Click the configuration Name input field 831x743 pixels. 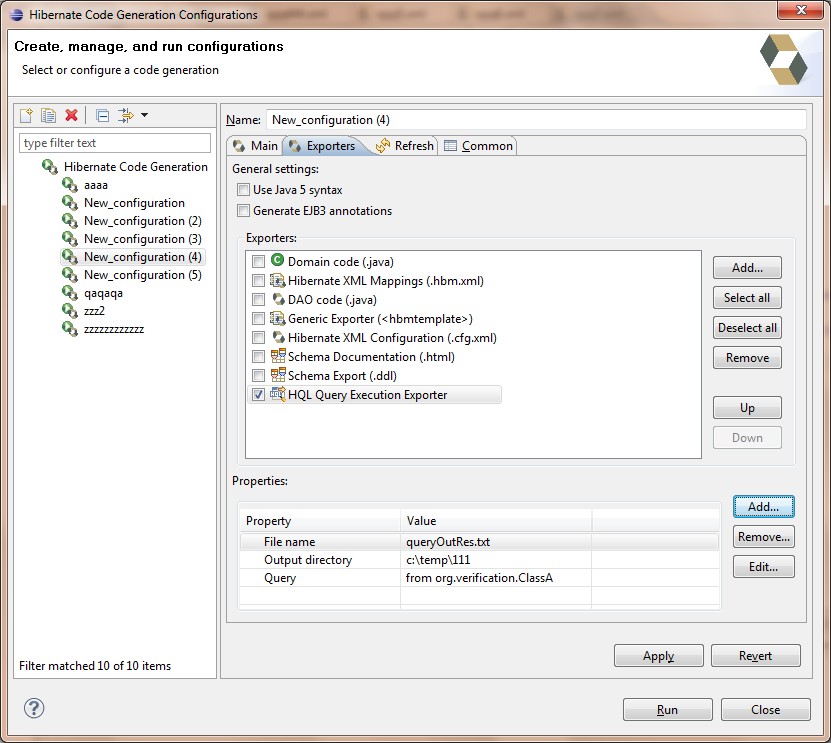click(x=536, y=120)
